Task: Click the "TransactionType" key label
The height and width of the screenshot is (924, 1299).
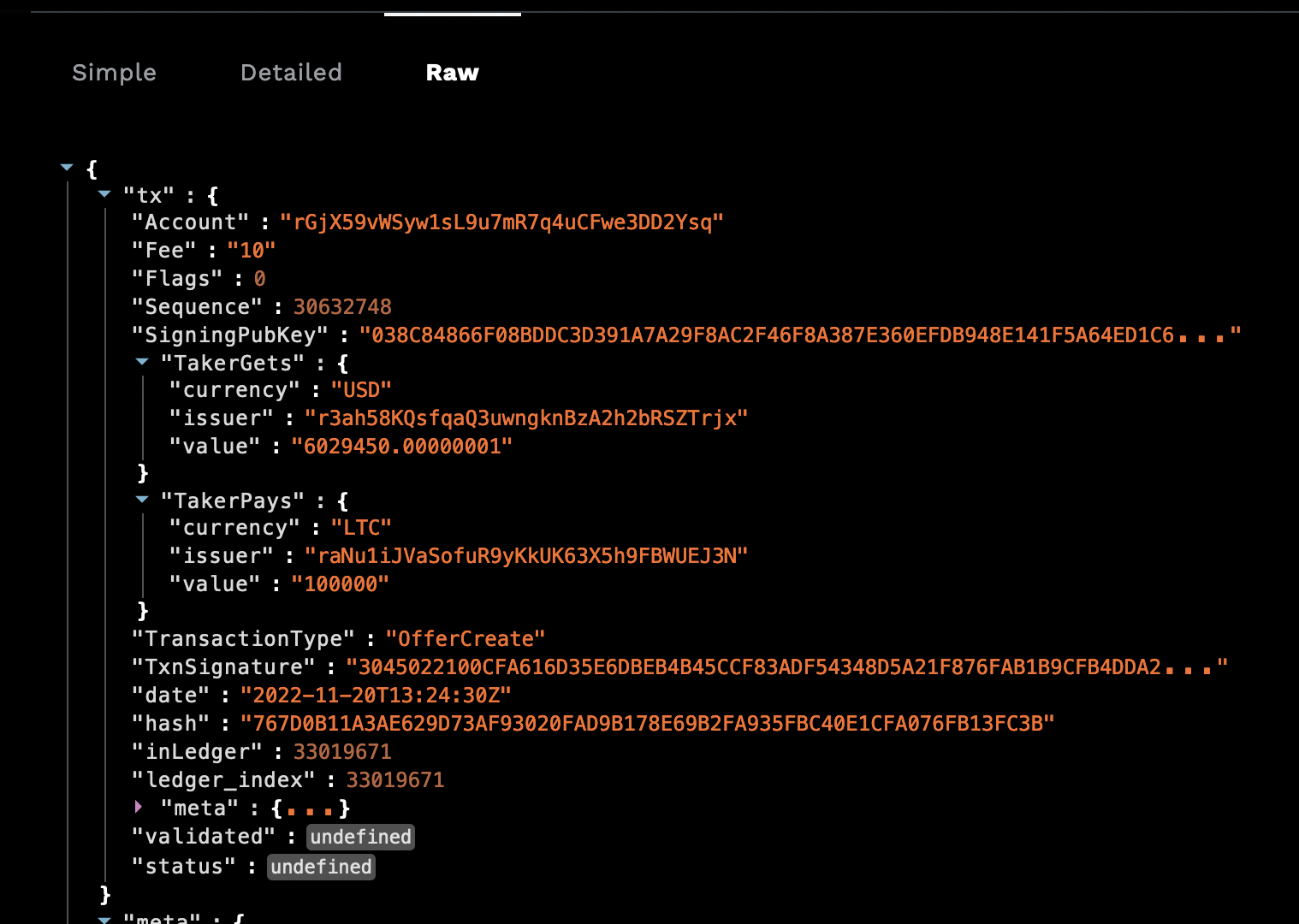Action: [x=243, y=639]
